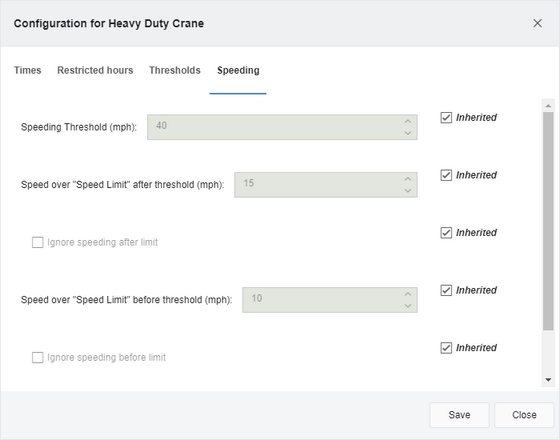The height and width of the screenshot is (440, 560).
Task: Decrease Speeding Threshold using down arrow
Action: [408, 133]
